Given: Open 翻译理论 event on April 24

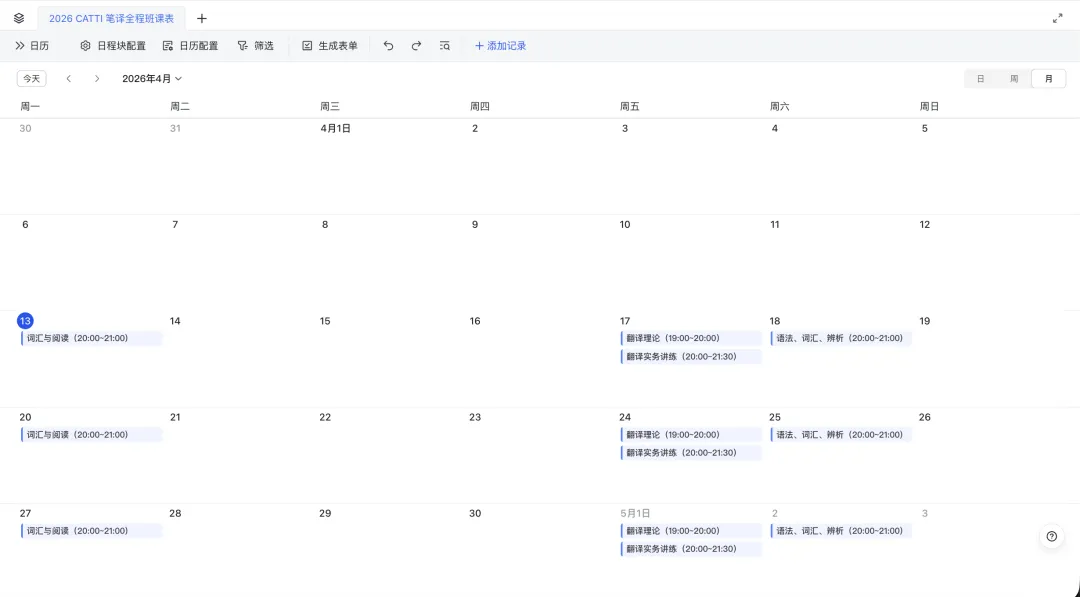Looking at the screenshot, I should (691, 434).
